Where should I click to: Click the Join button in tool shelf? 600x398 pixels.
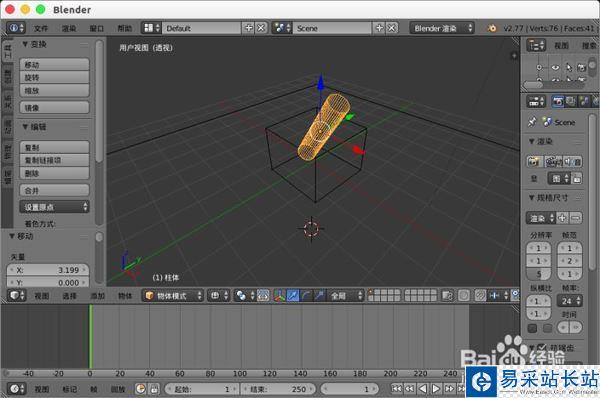click(54, 190)
